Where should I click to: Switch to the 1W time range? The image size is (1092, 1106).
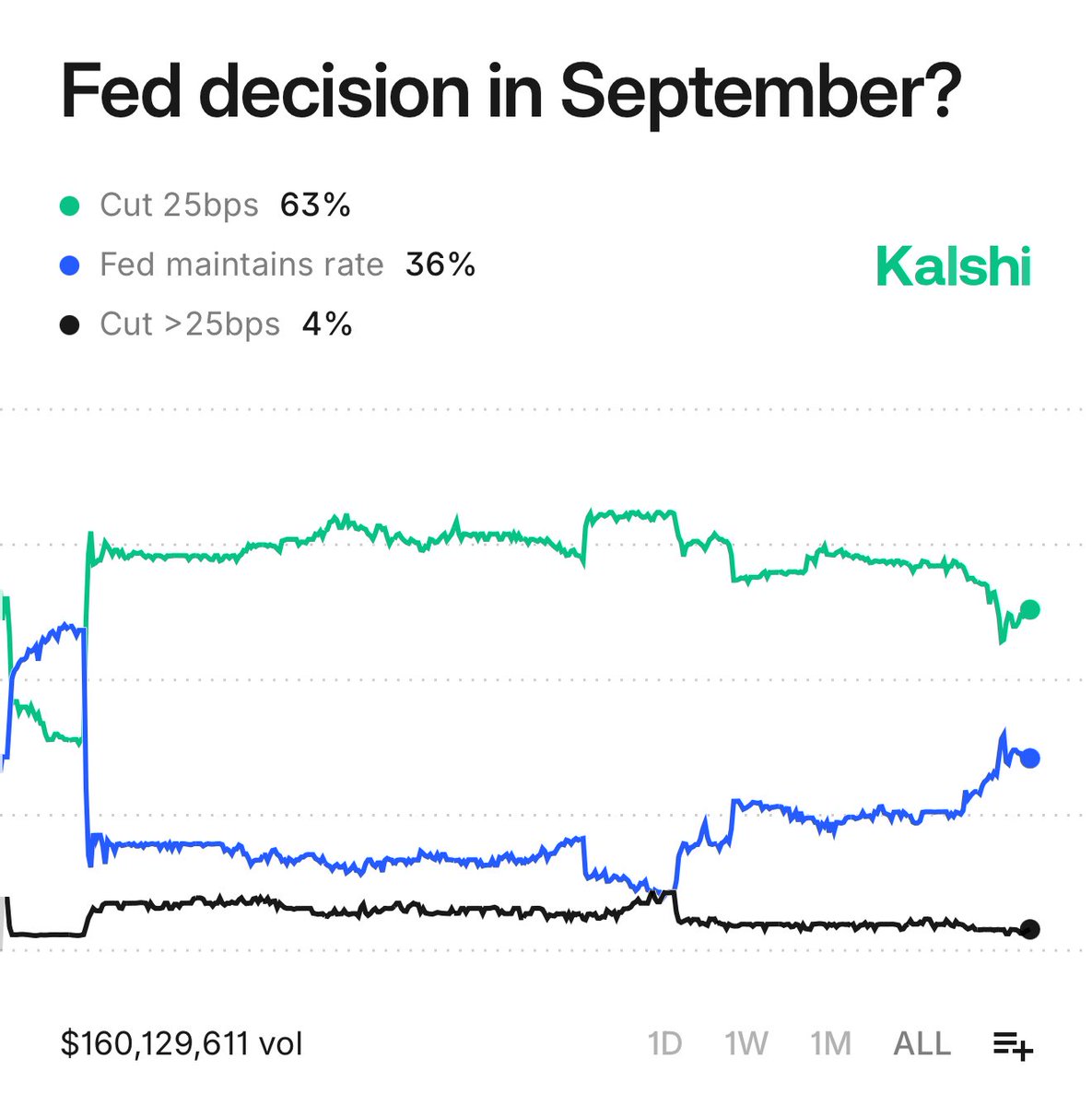tap(745, 1042)
